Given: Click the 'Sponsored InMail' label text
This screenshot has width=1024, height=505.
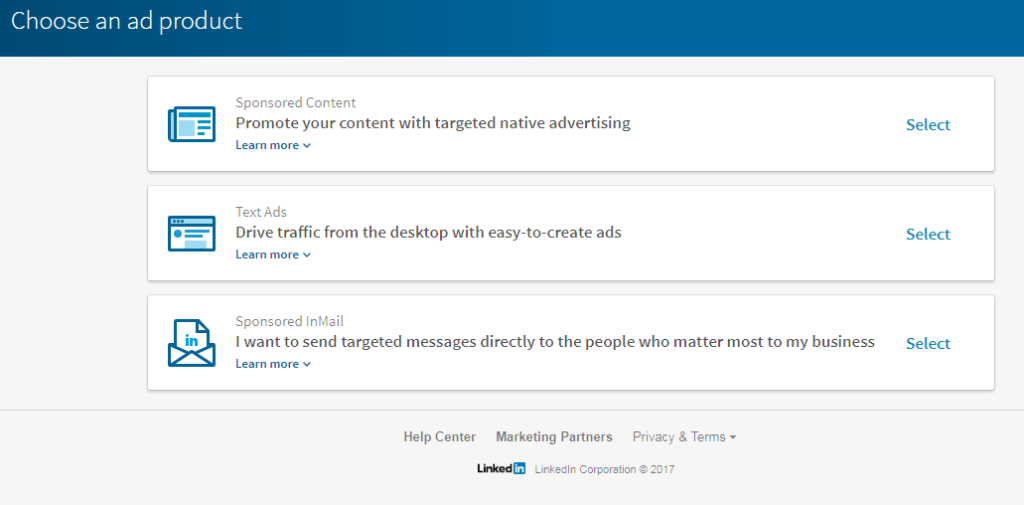Looking at the screenshot, I should pyautogui.click(x=289, y=321).
